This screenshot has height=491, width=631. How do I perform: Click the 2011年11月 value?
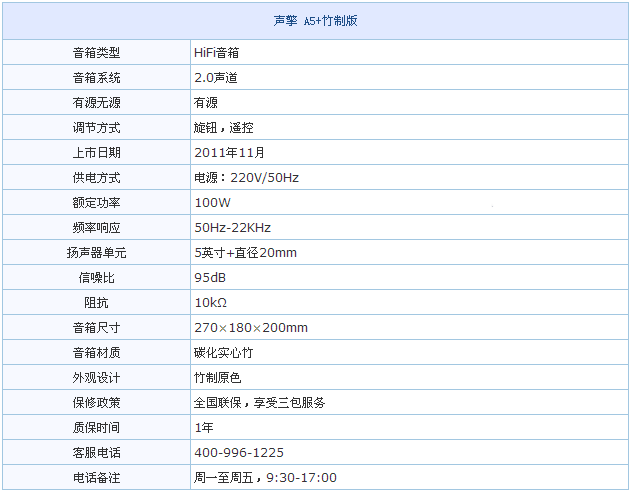tap(229, 152)
